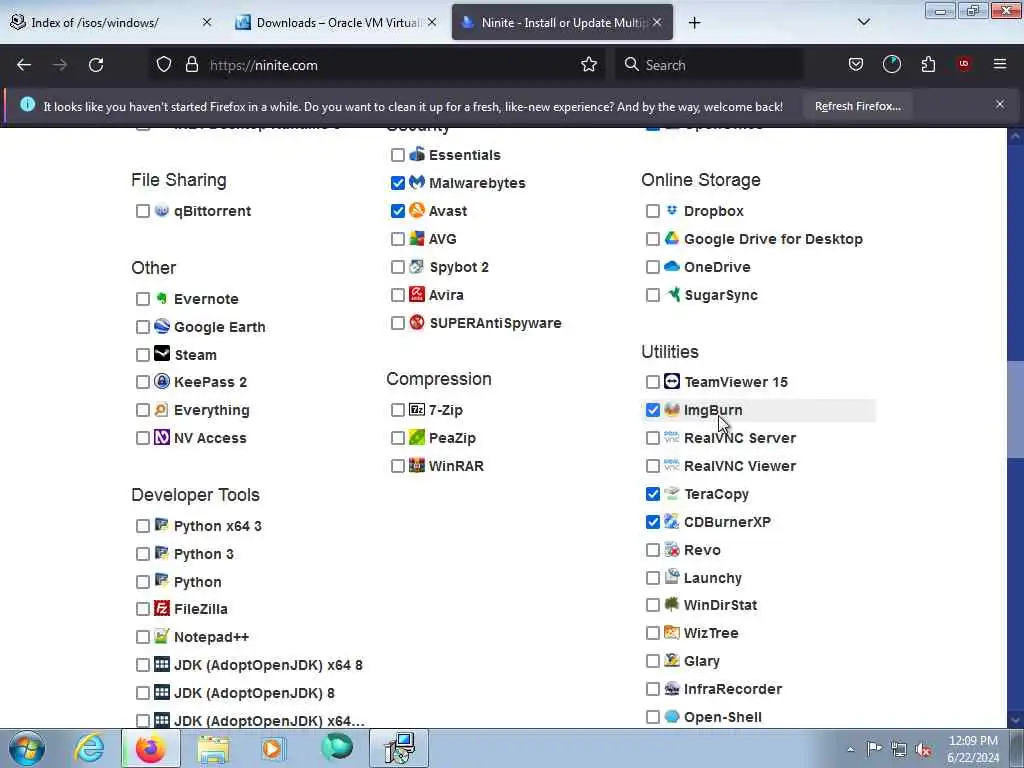Uncheck the Avast checkbox
The height and width of the screenshot is (768, 1024).
(x=398, y=211)
